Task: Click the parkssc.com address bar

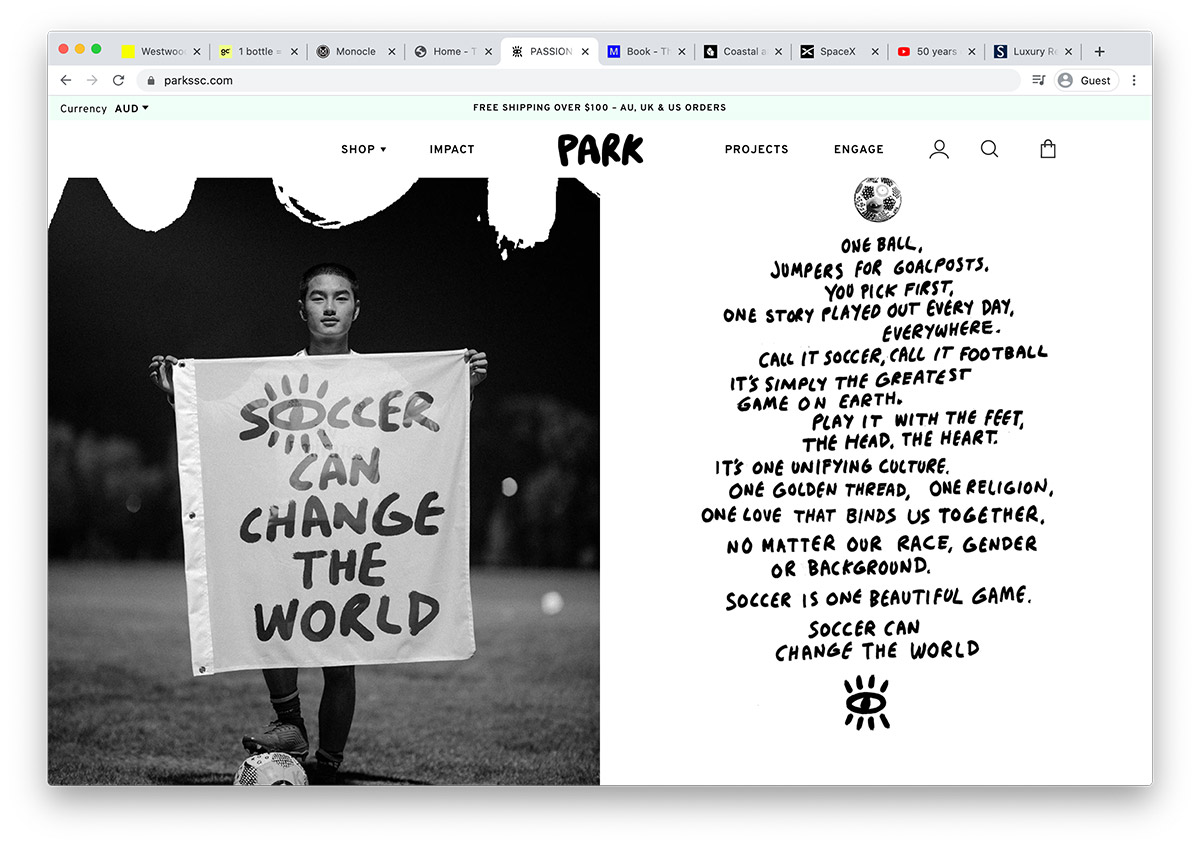Action: (x=579, y=80)
